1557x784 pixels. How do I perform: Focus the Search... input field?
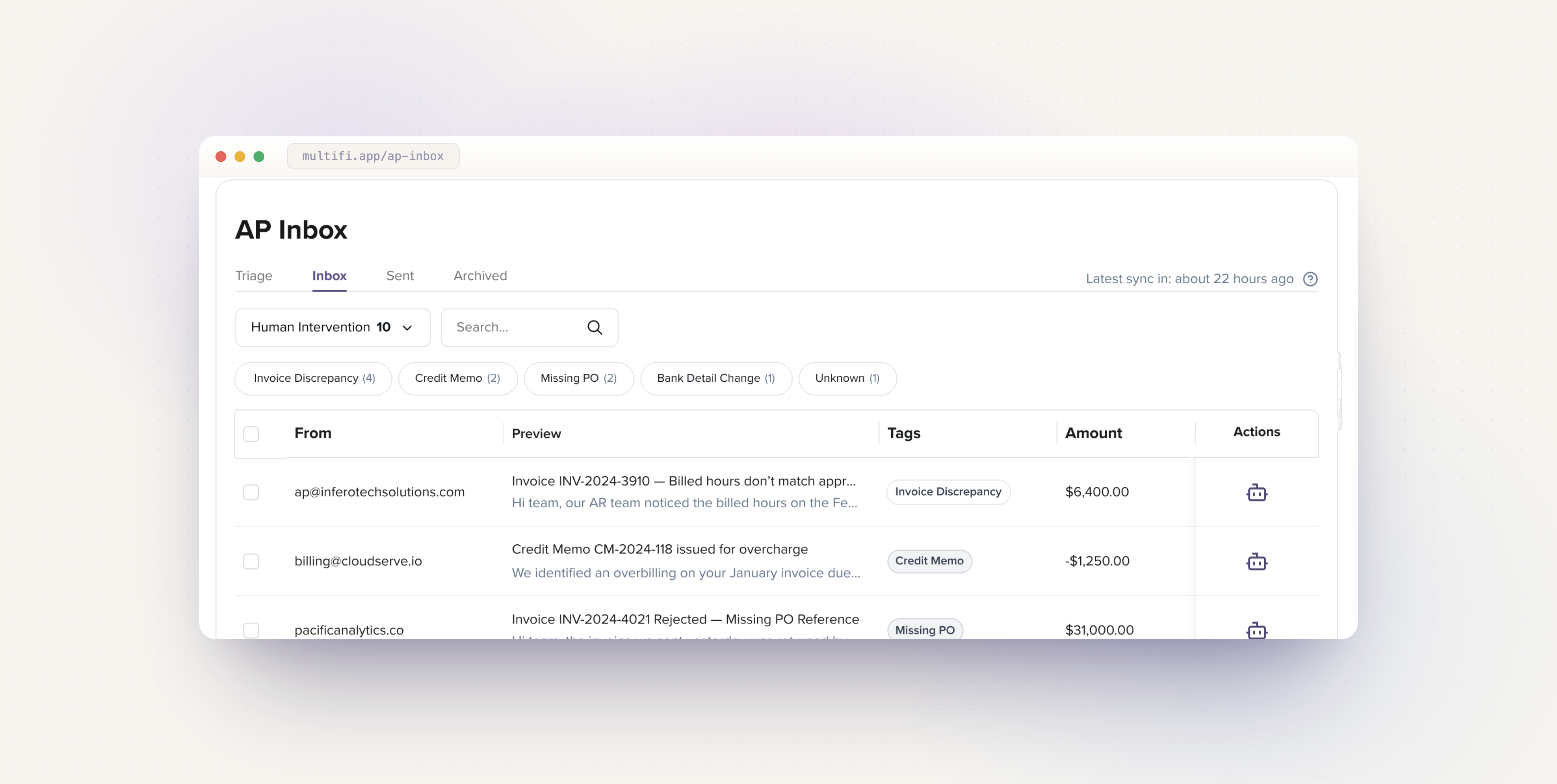click(529, 327)
